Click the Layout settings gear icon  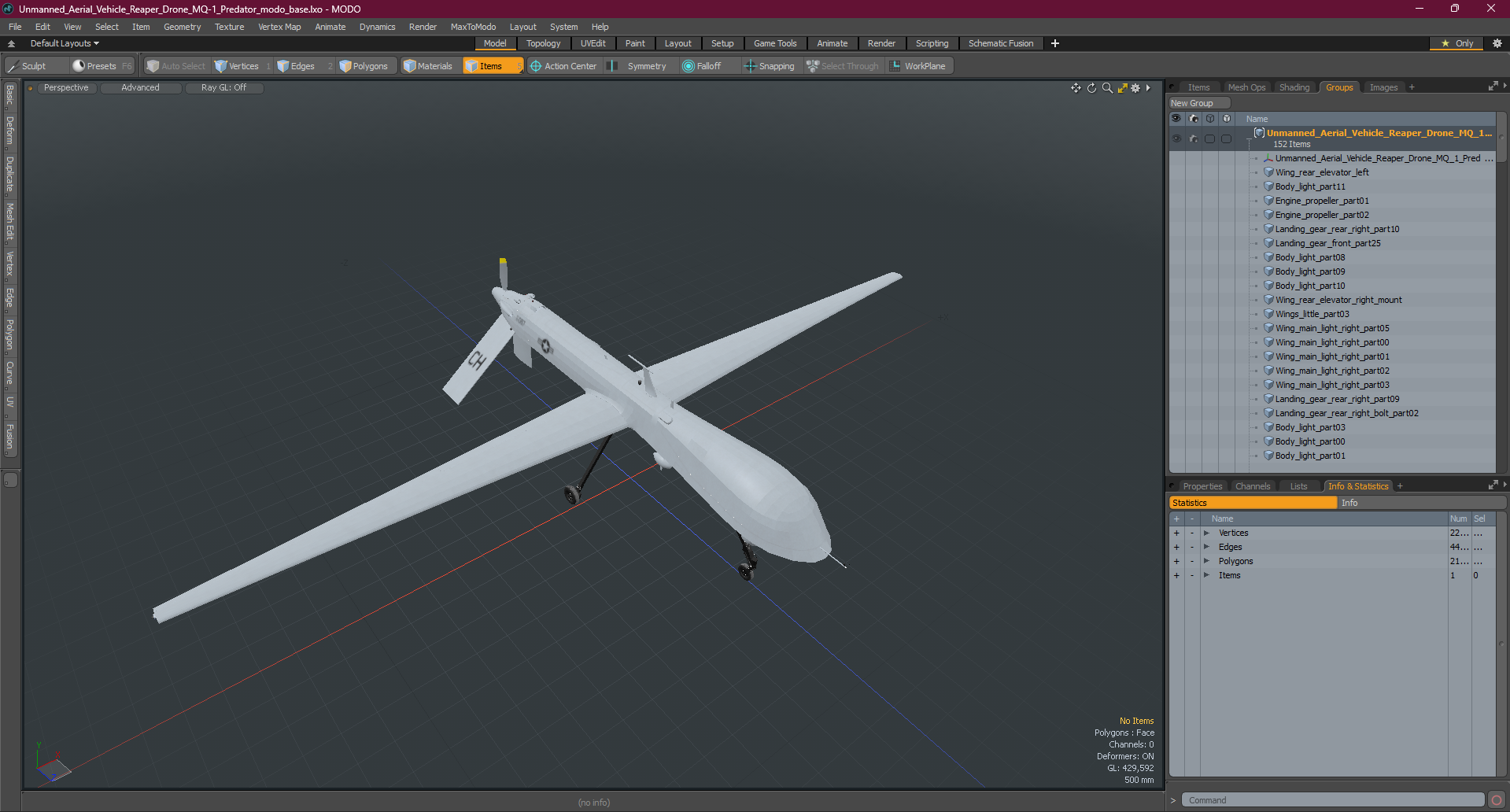pyautogui.click(x=1497, y=43)
